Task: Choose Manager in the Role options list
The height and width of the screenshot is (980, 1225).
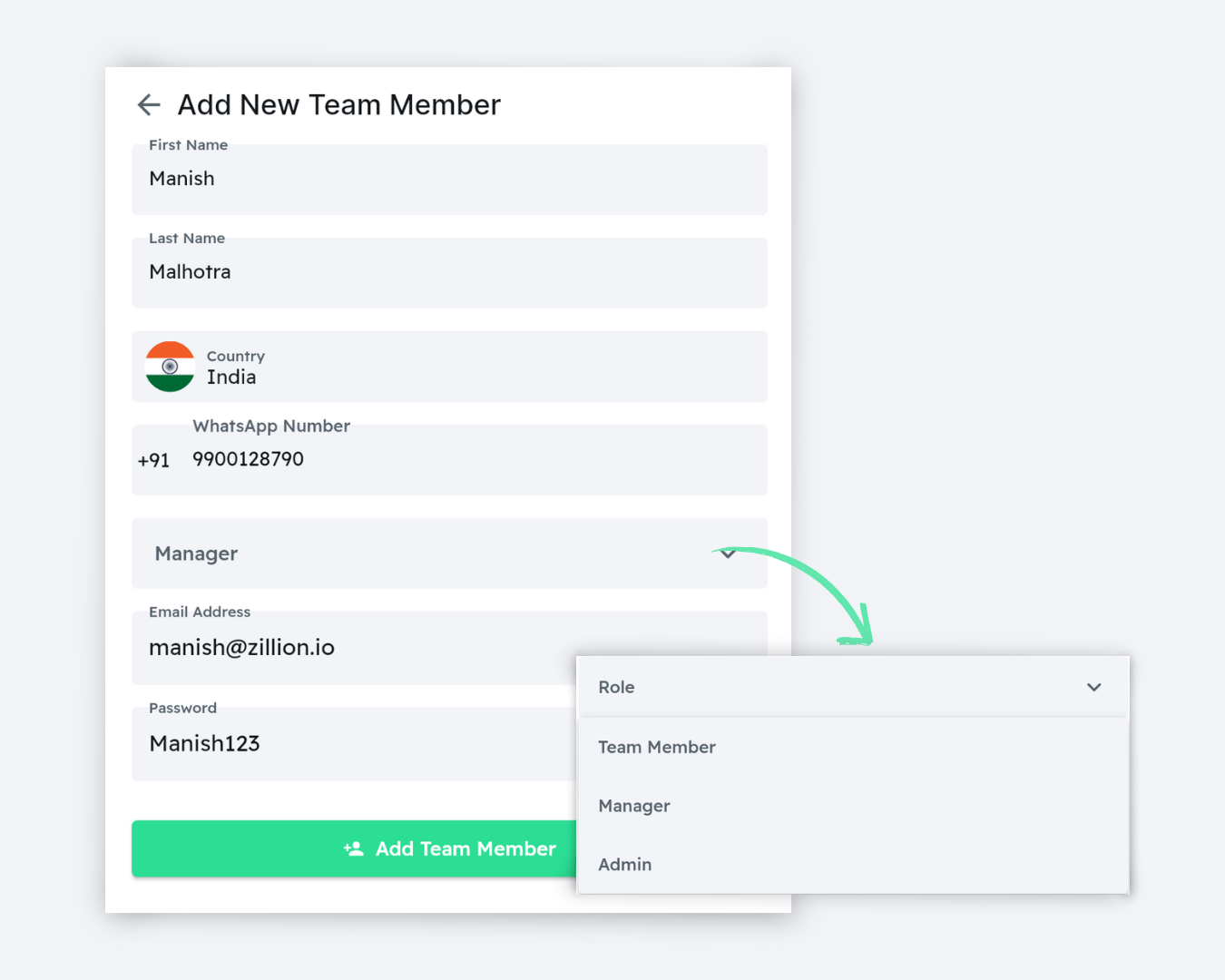Action: 634,807
